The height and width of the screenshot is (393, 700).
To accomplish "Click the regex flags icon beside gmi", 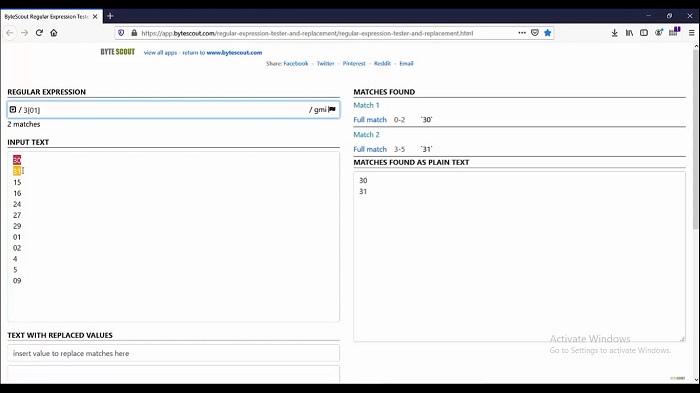I will pyautogui.click(x=332, y=109).
